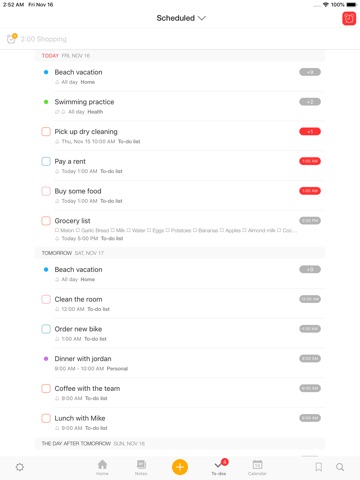Open the bookmark icon in bottom bar

319,467
